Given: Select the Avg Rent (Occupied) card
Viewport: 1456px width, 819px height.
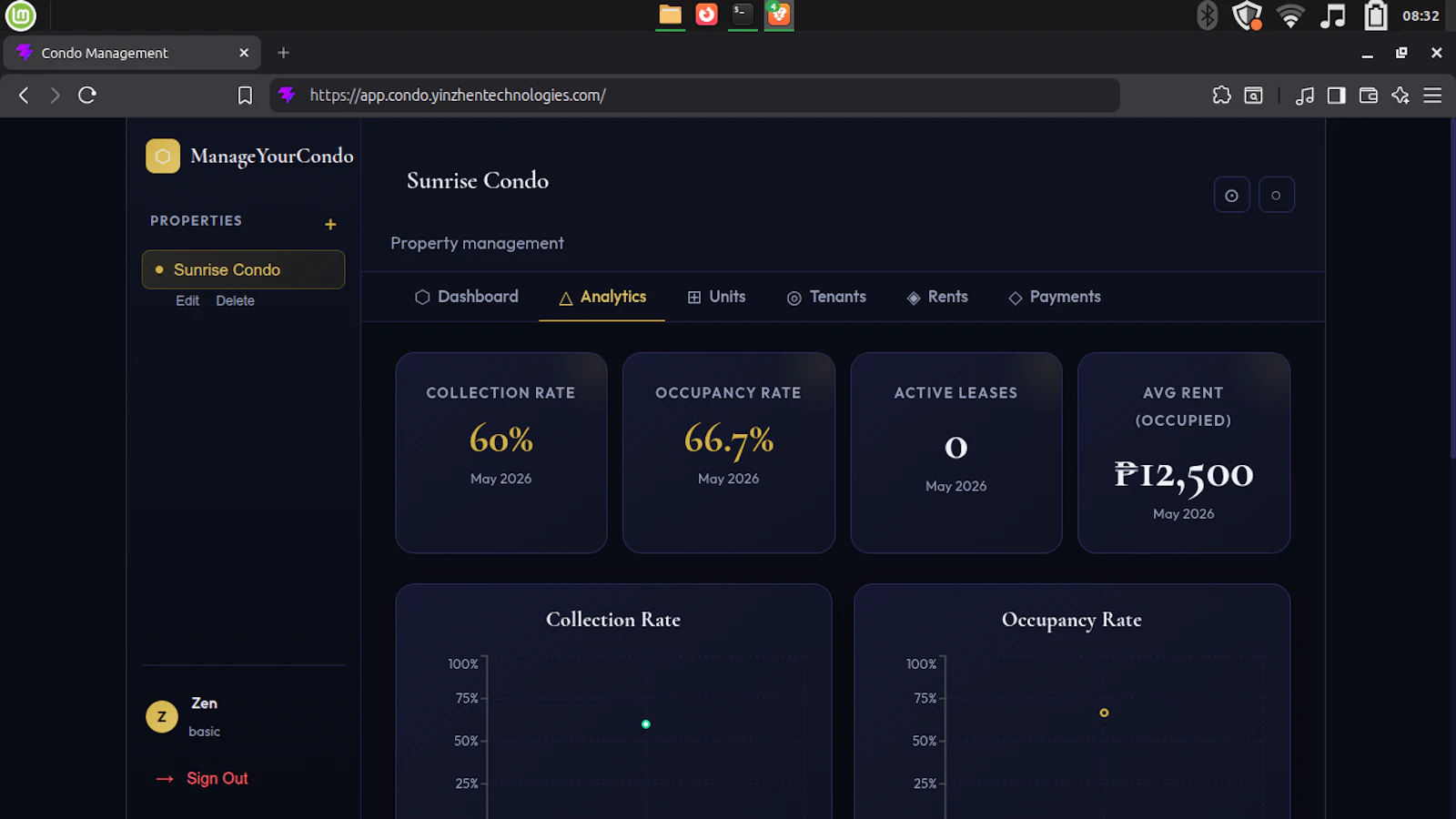Looking at the screenshot, I should pyautogui.click(x=1184, y=452).
